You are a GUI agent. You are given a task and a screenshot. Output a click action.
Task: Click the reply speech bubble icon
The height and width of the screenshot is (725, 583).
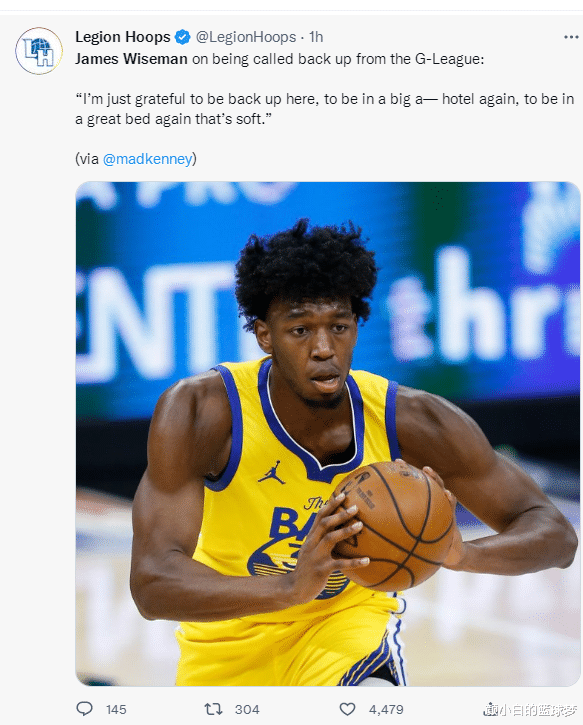pyautogui.click(x=85, y=708)
